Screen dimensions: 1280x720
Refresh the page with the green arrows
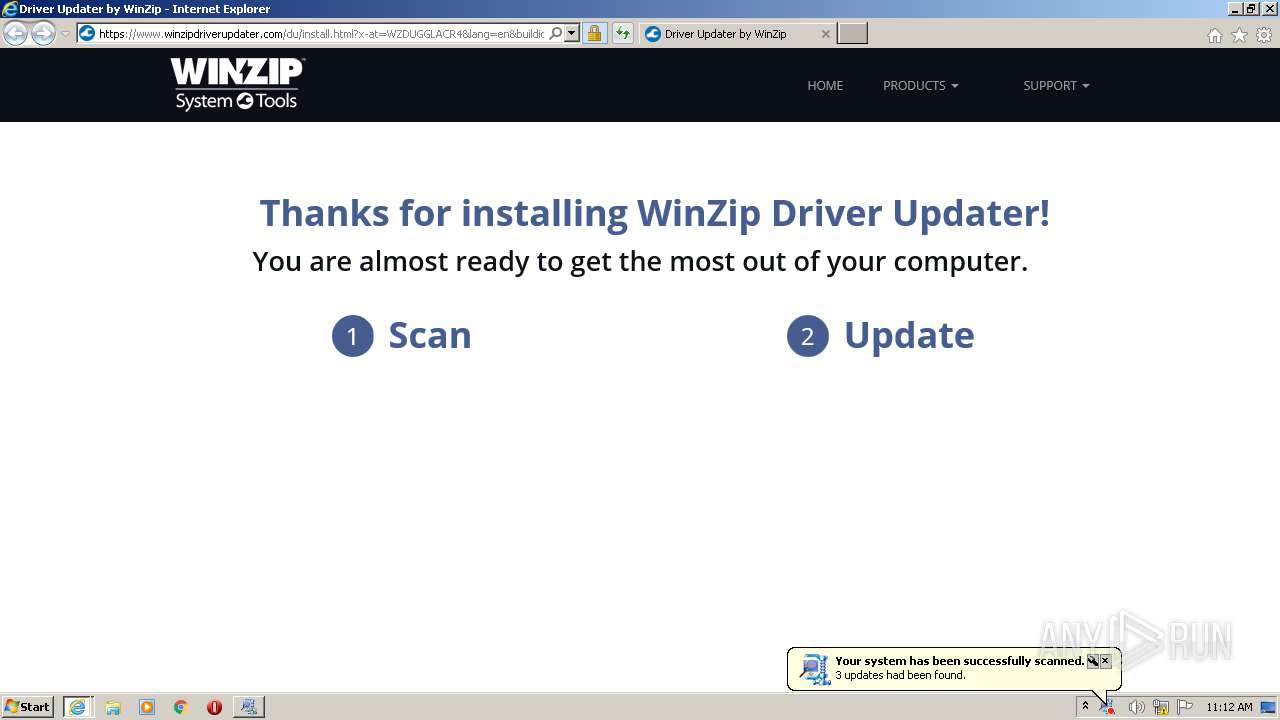click(622, 33)
